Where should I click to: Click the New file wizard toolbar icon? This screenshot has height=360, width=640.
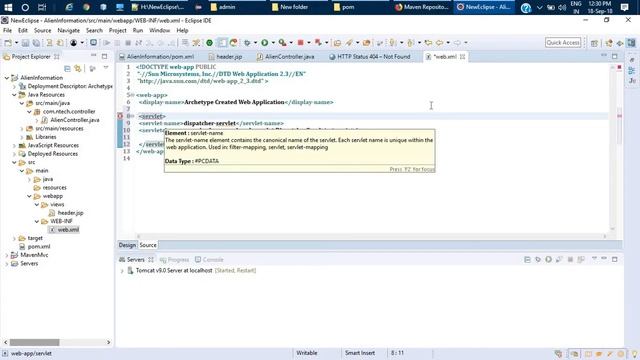(8, 43)
